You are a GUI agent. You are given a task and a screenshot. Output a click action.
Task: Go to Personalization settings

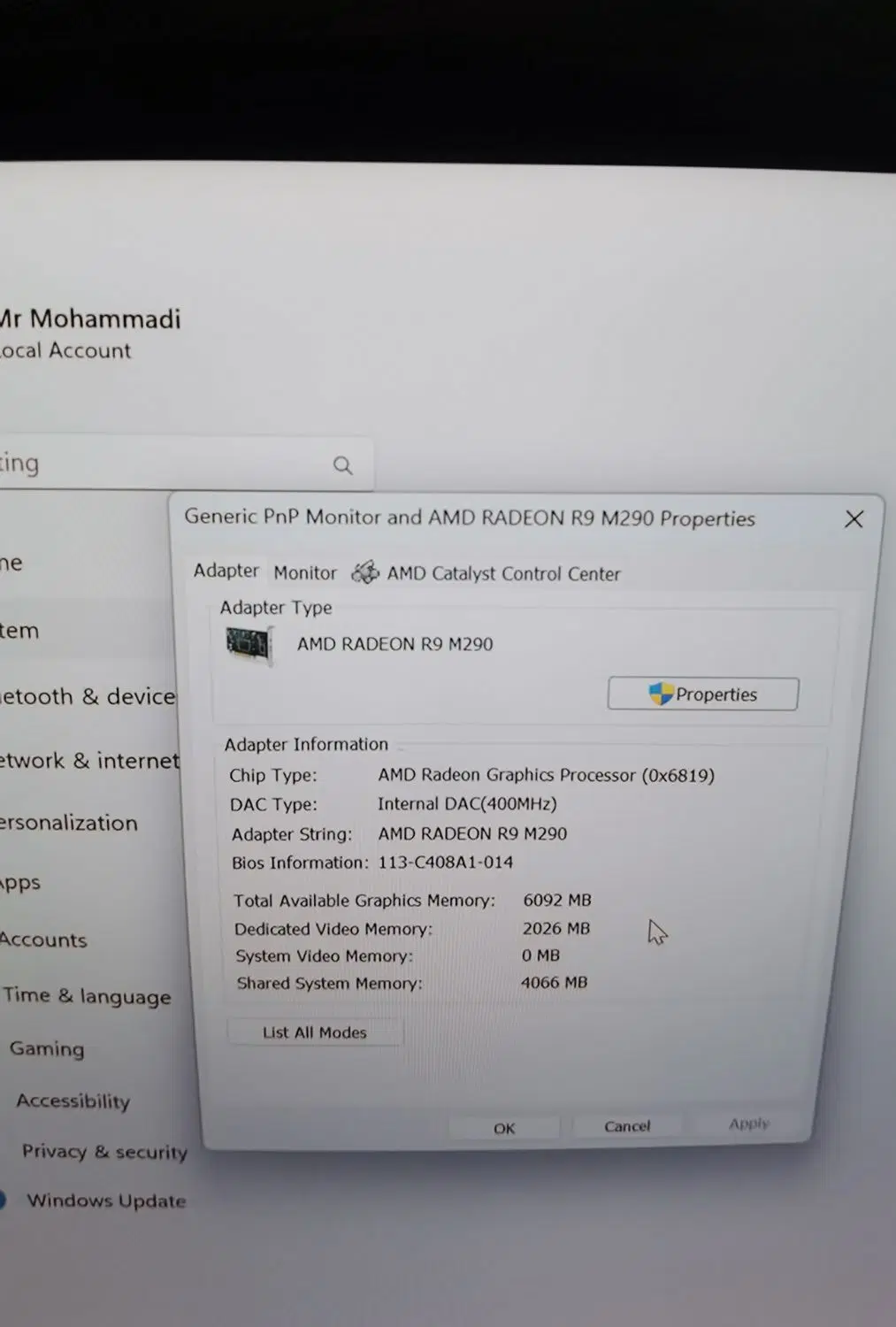tap(69, 823)
